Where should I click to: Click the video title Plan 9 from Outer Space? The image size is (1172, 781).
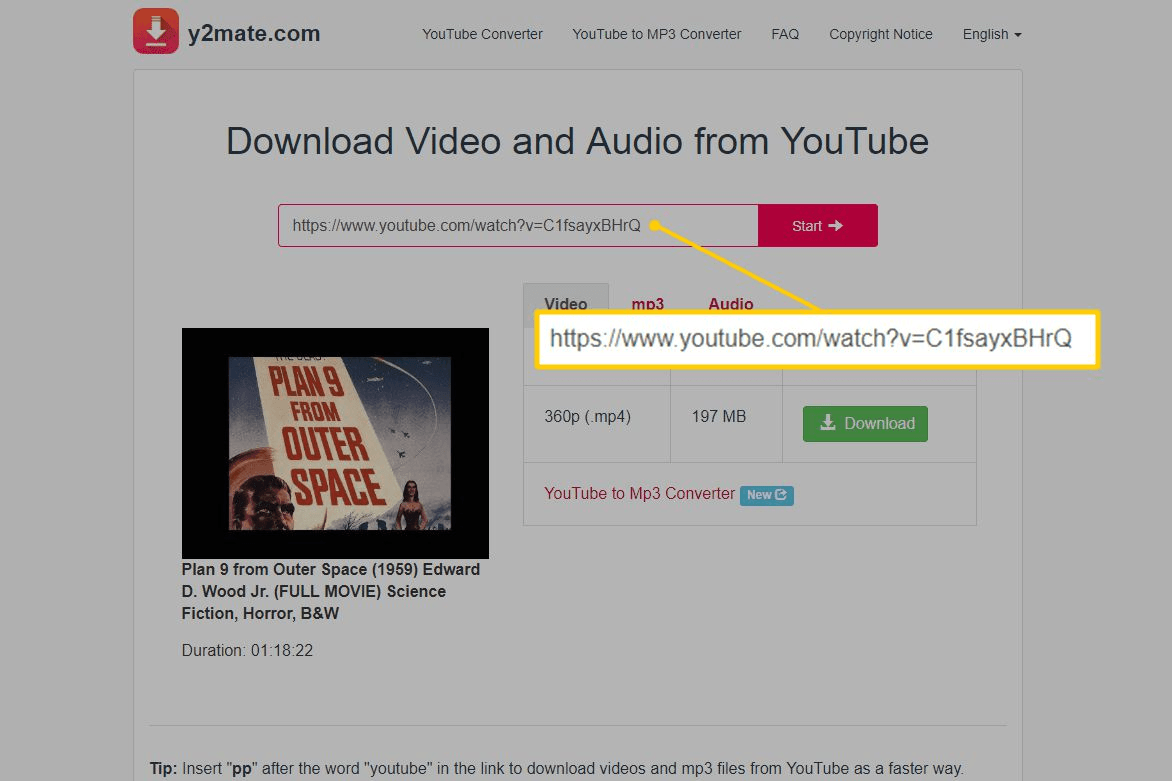(x=330, y=591)
